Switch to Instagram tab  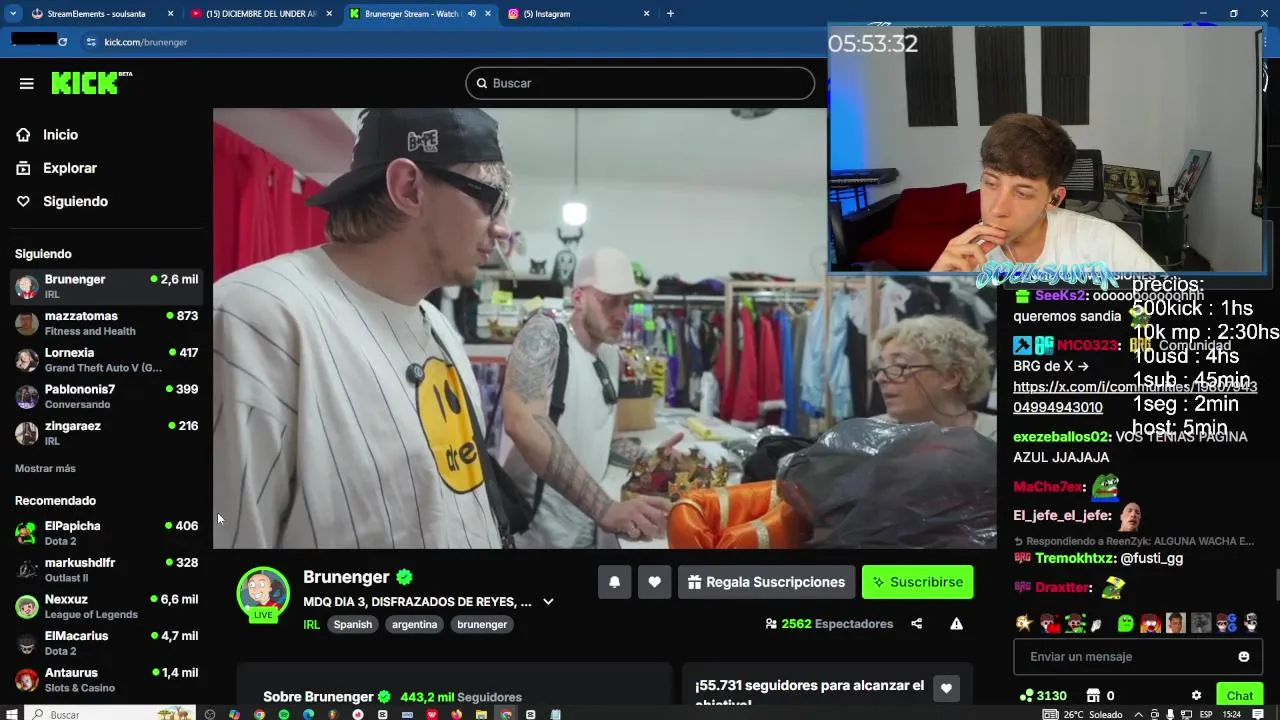pyautogui.click(x=580, y=14)
